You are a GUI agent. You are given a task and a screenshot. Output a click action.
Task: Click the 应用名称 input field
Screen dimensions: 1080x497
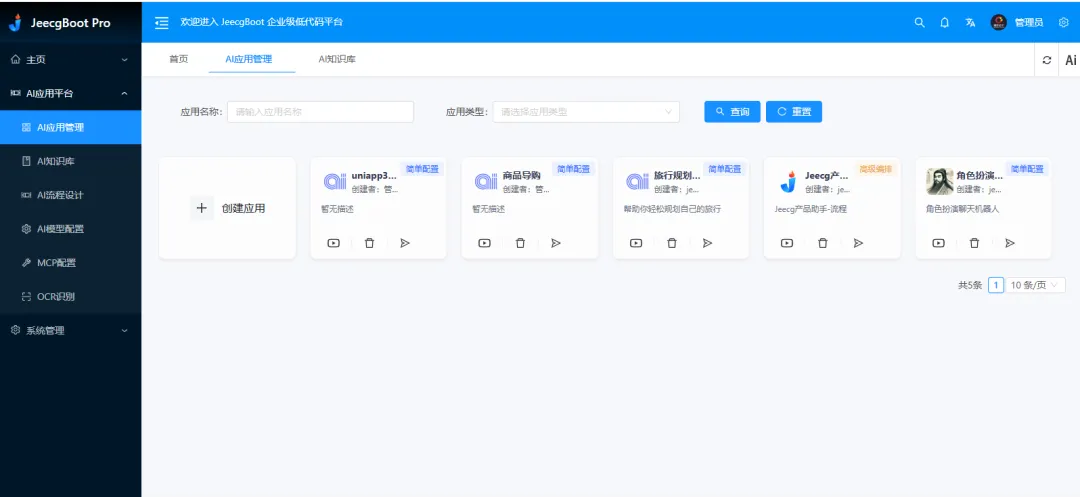coord(320,112)
